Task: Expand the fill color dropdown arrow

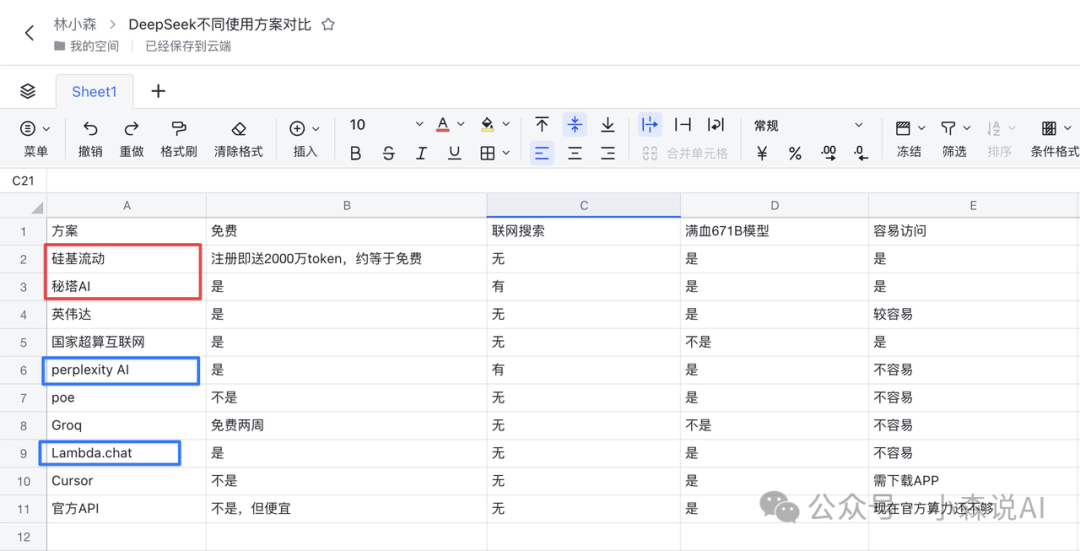Action: coord(506,125)
